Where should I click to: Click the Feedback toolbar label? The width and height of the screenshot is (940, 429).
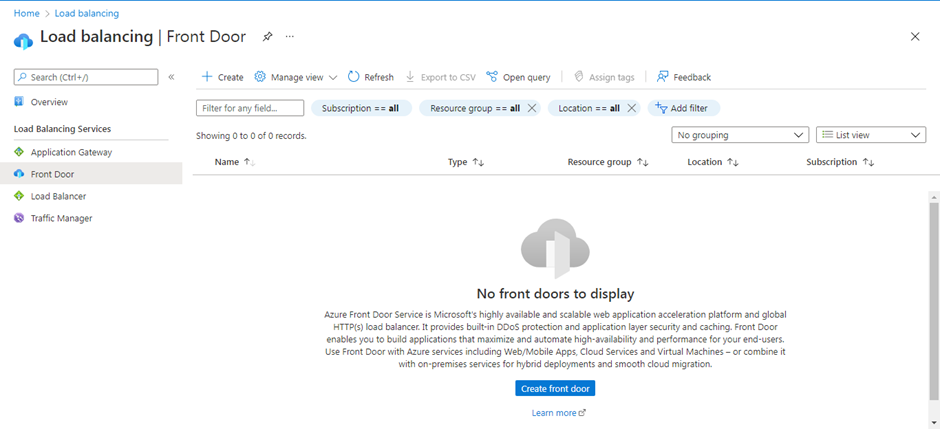click(x=692, y=77)
